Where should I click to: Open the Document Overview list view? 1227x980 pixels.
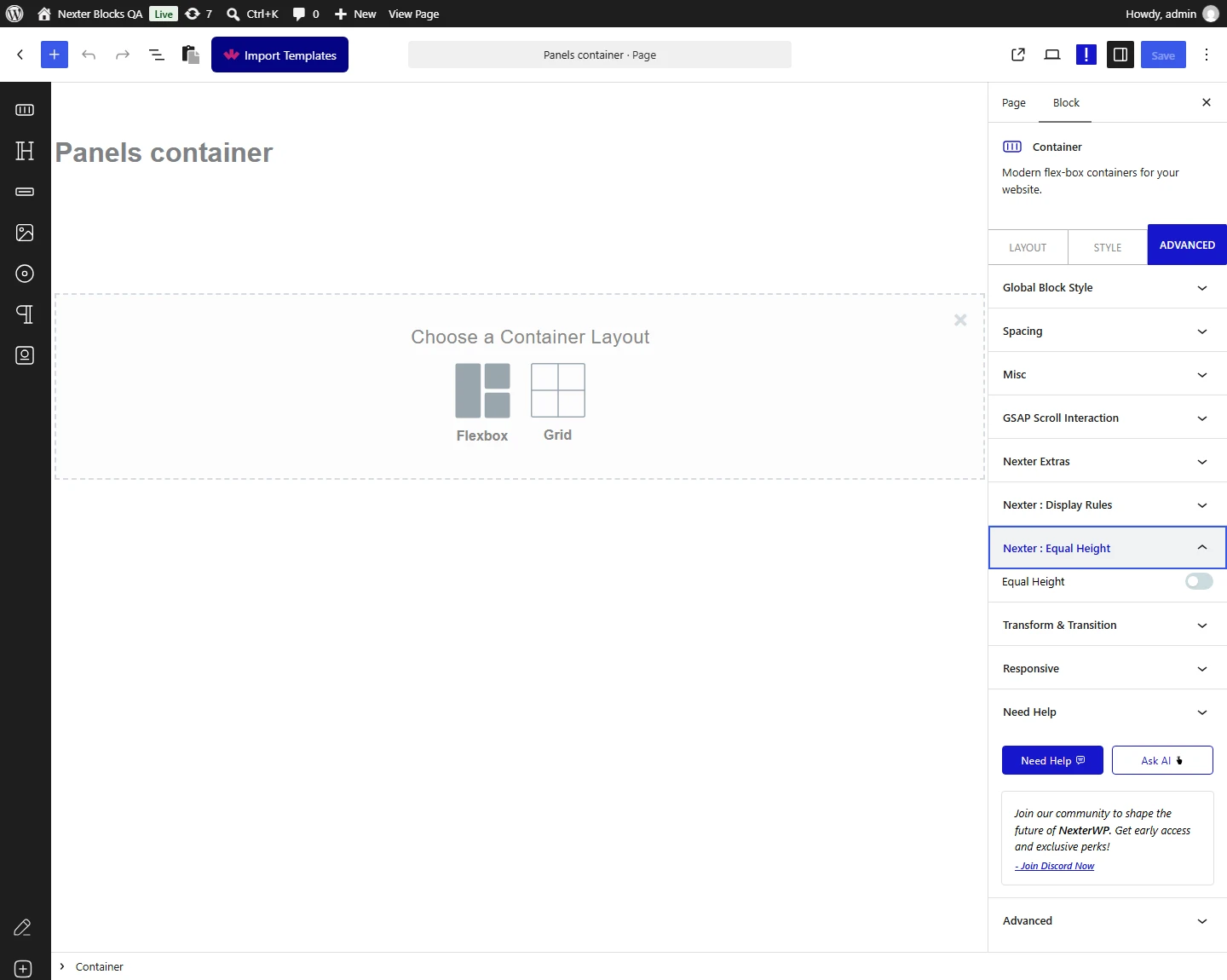pyautogui.click(x=157, y=55)
